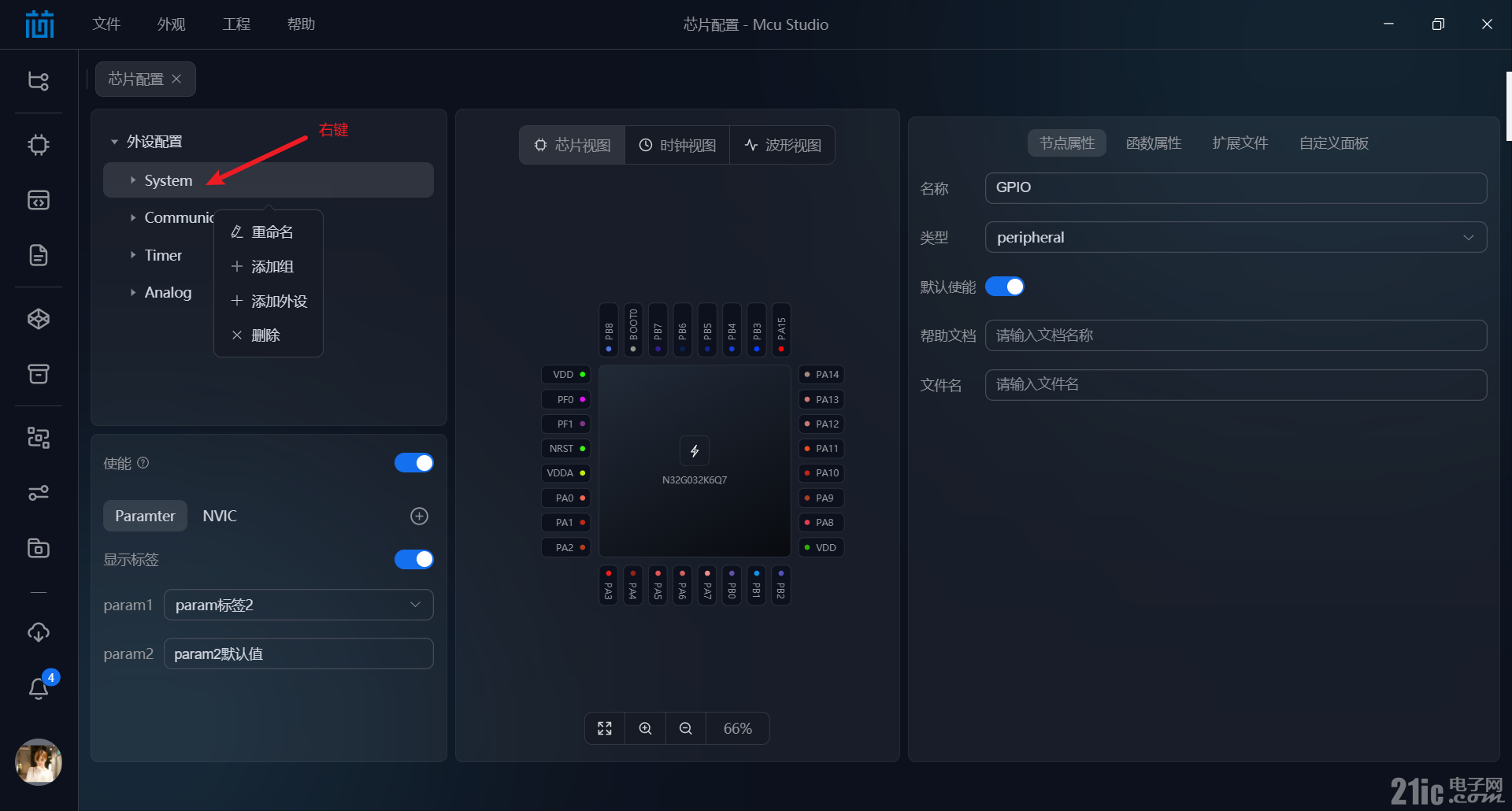Open the sliders settings sidebar icon
This screenshot has height=811, width=1512.
[39, 493]
